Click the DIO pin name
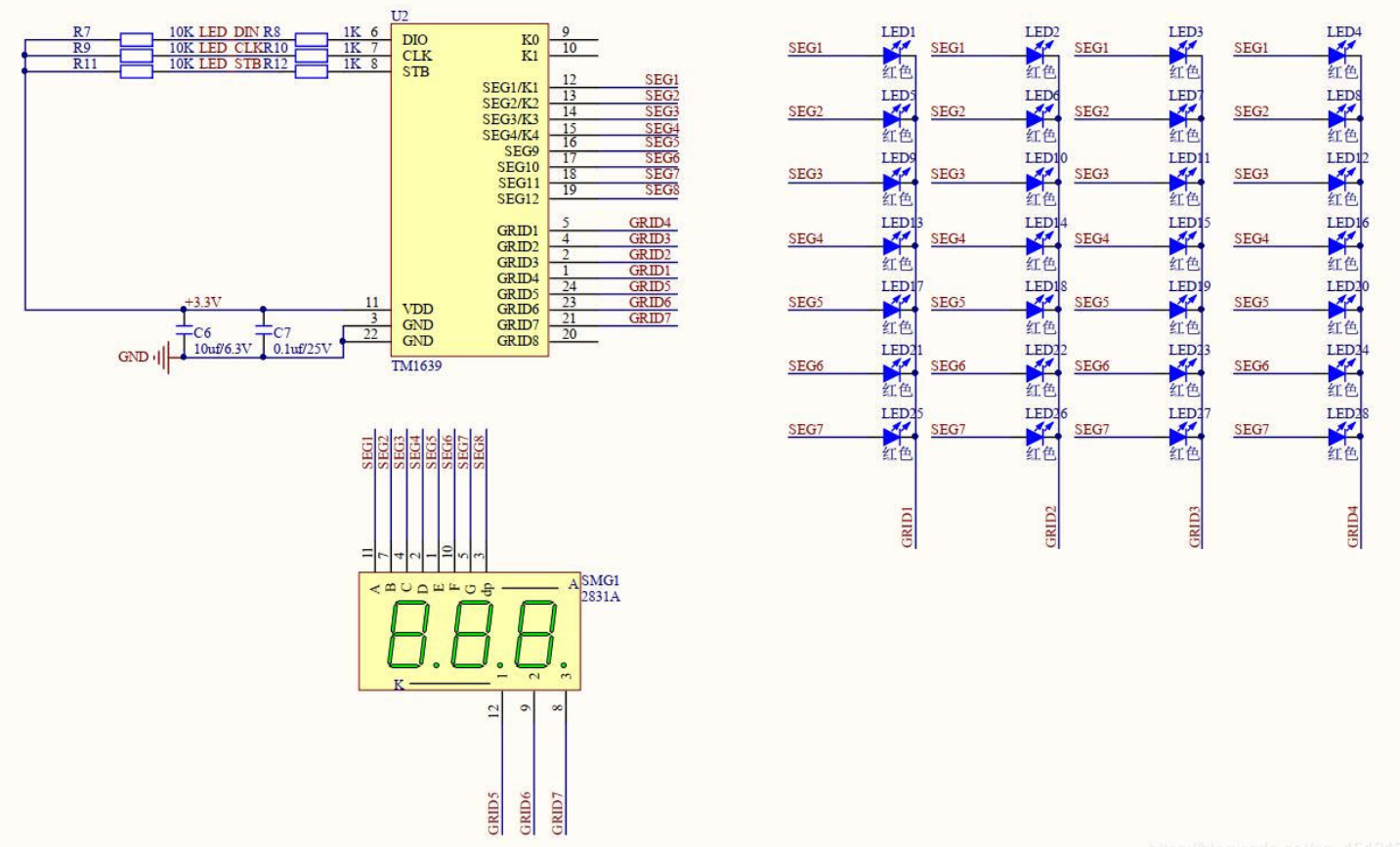Screen dimensions: 1400x847 [x=414, y=40]
